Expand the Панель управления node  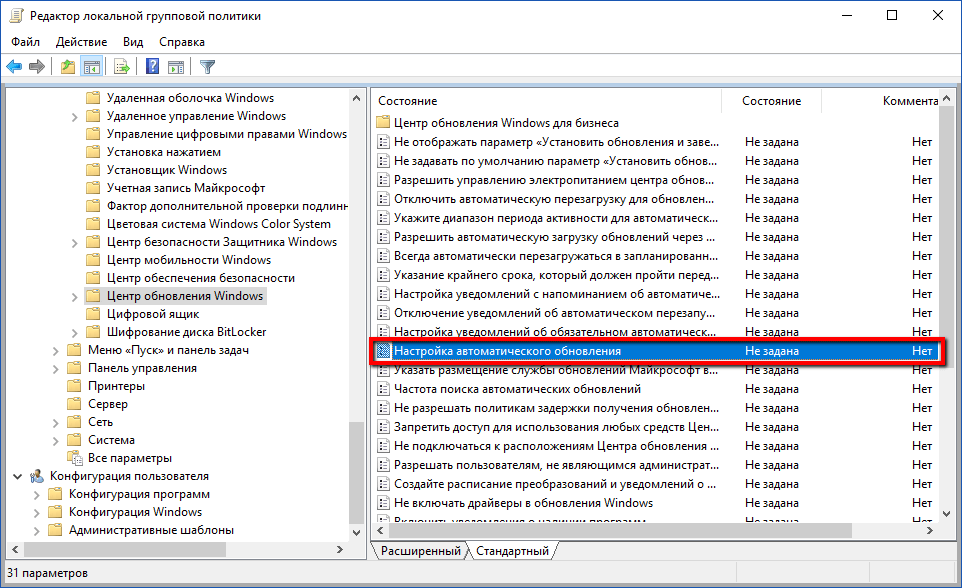pos(55,368)
